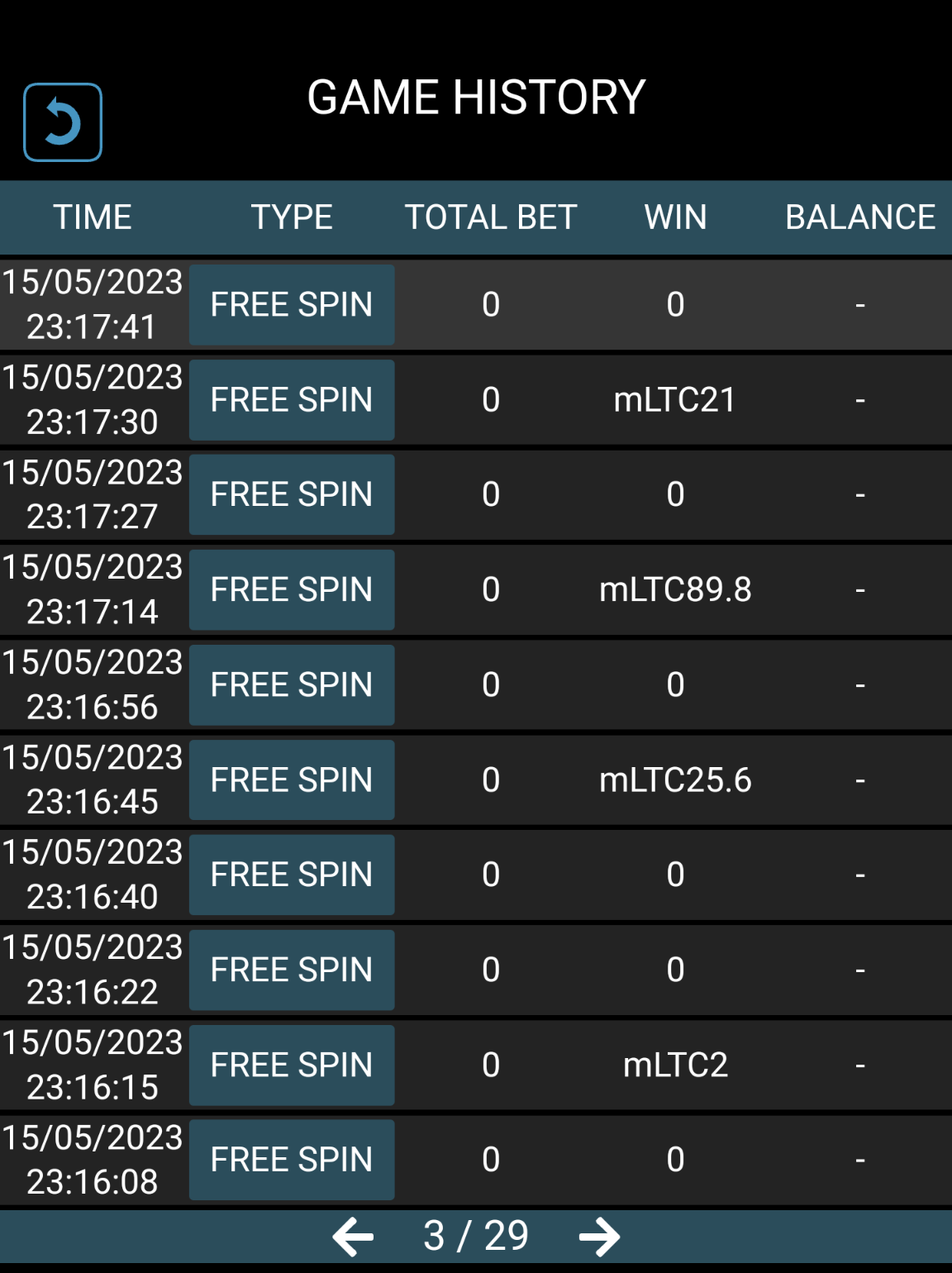Screen dimensions: 952x1273
Task: Go to next history page
Action: coord(599,1237)
